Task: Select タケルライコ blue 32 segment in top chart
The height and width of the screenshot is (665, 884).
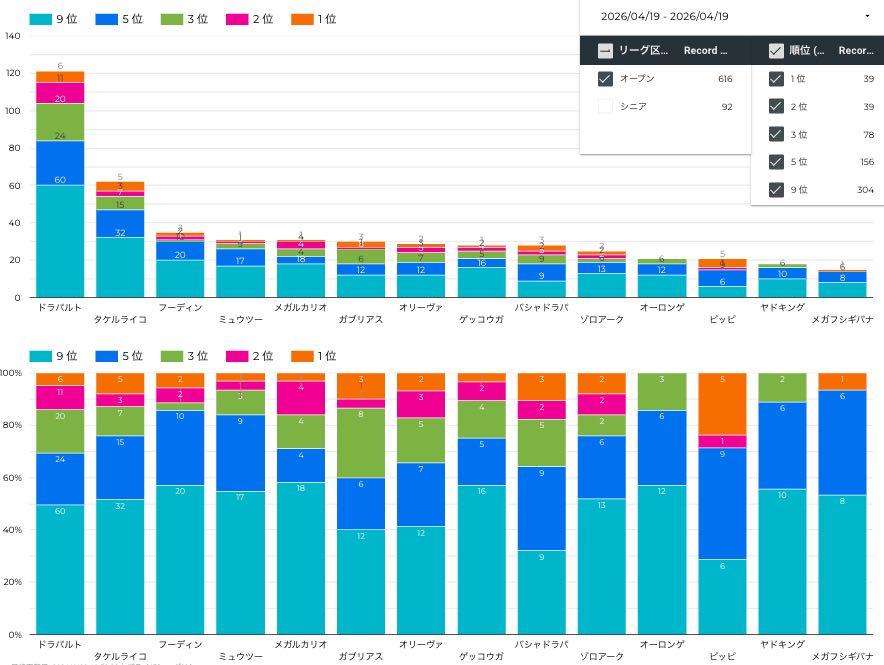Action: tap(120, 267)
